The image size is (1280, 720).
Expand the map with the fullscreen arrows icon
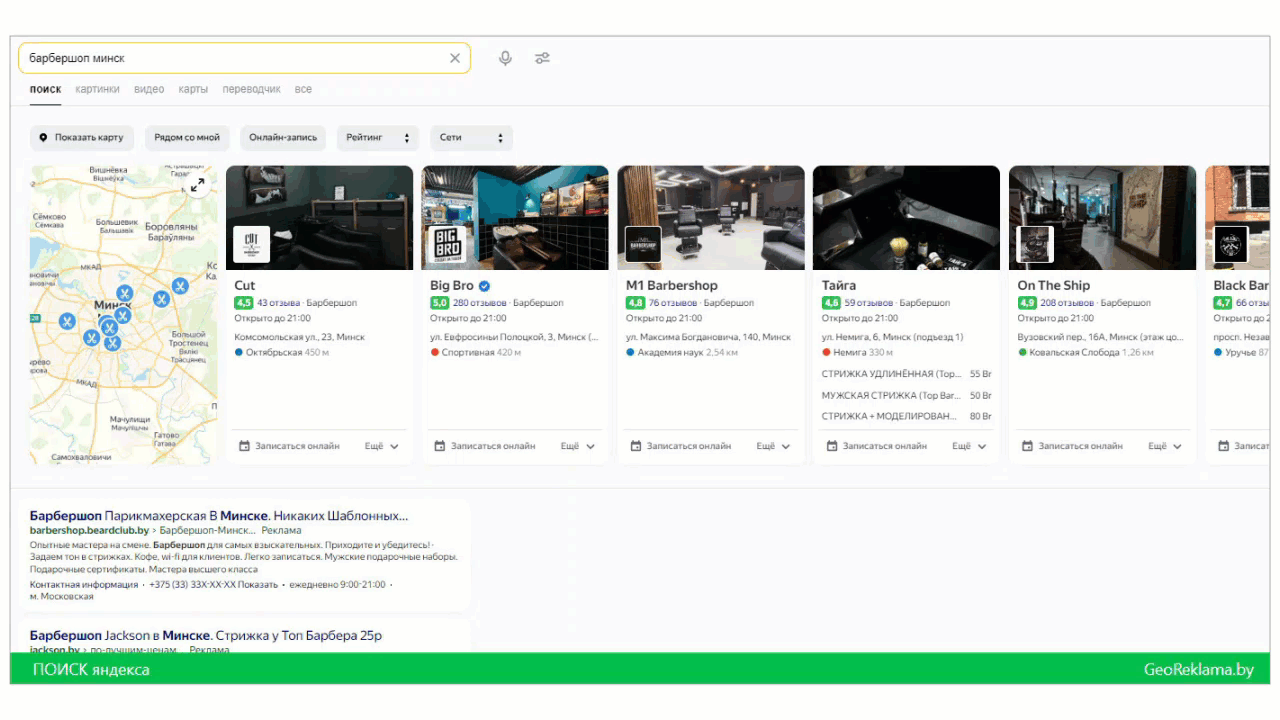pos(198,185)
